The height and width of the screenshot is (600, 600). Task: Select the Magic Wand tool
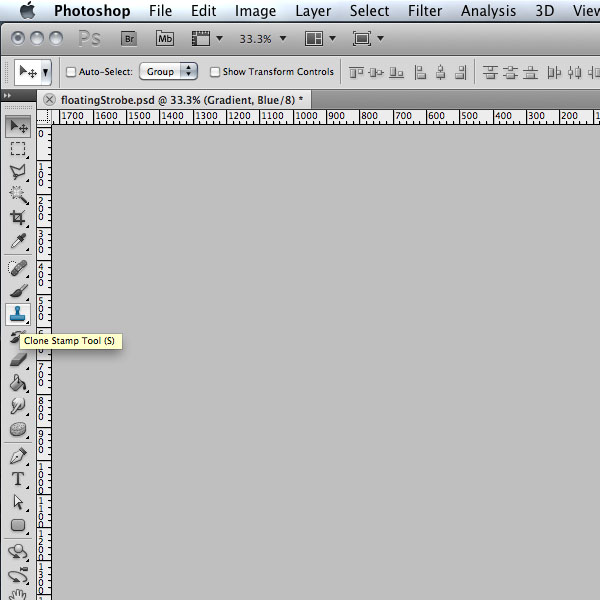[x=18, y=195]
